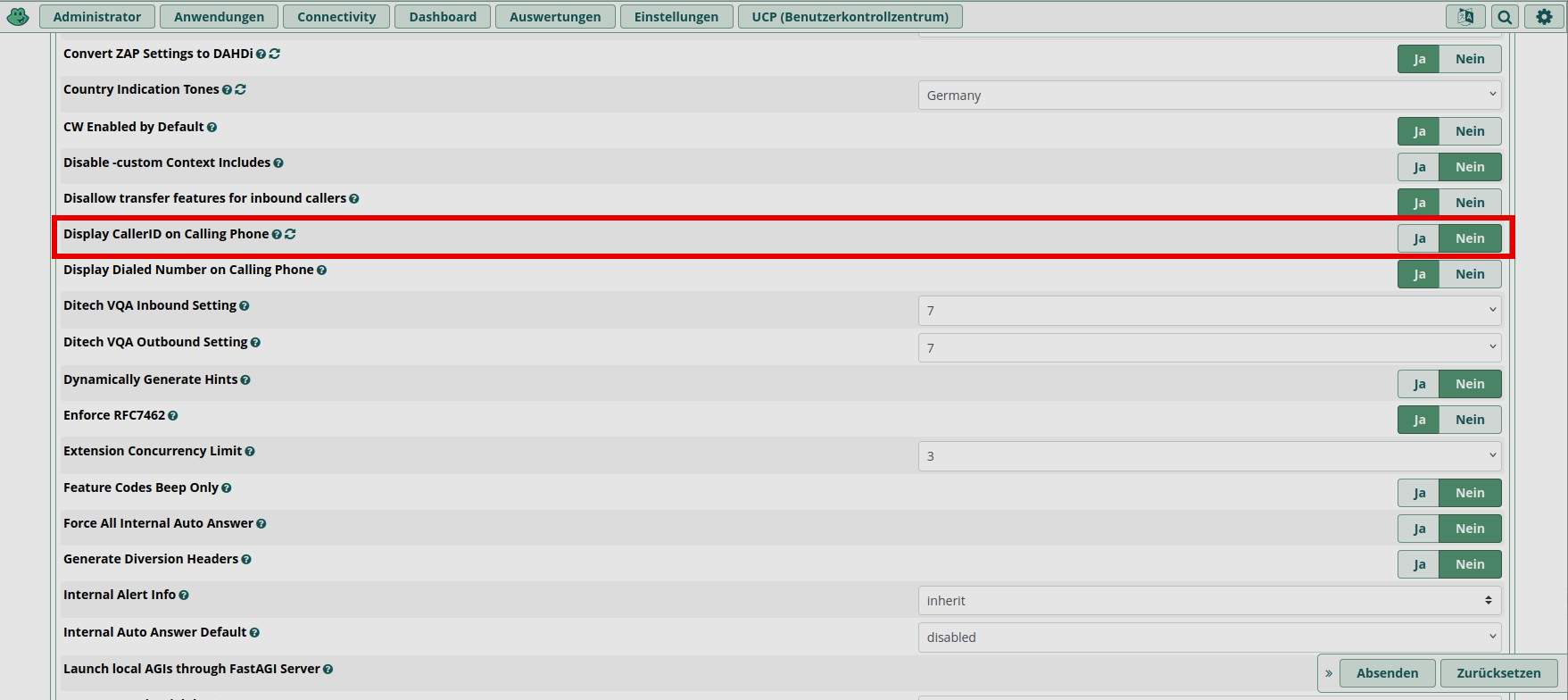This screenshot has width=1568, height=700.
Task: Click the FreePBX frog logo icon
Action: [17, 16]
